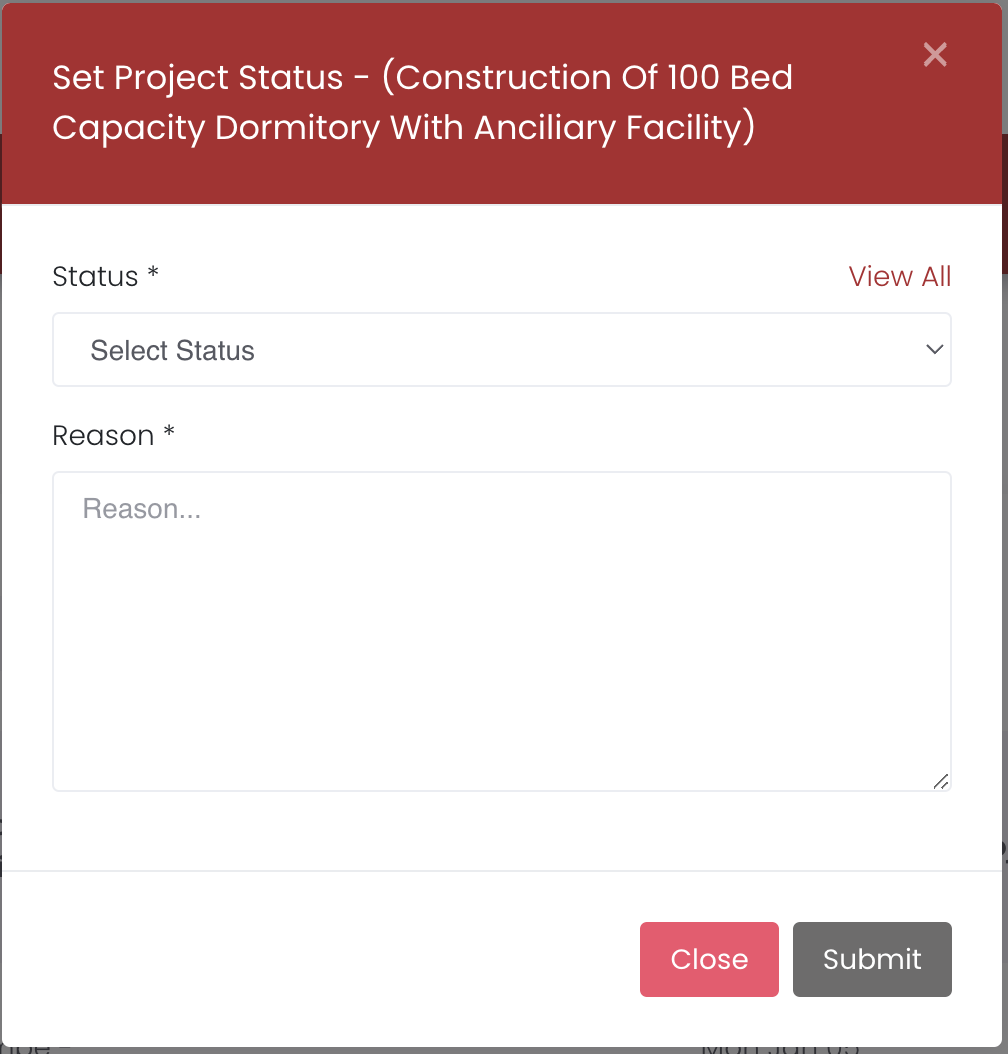The image size is (1008, 1054).
Task: Submit the project status form
Action: pos(872,959)
